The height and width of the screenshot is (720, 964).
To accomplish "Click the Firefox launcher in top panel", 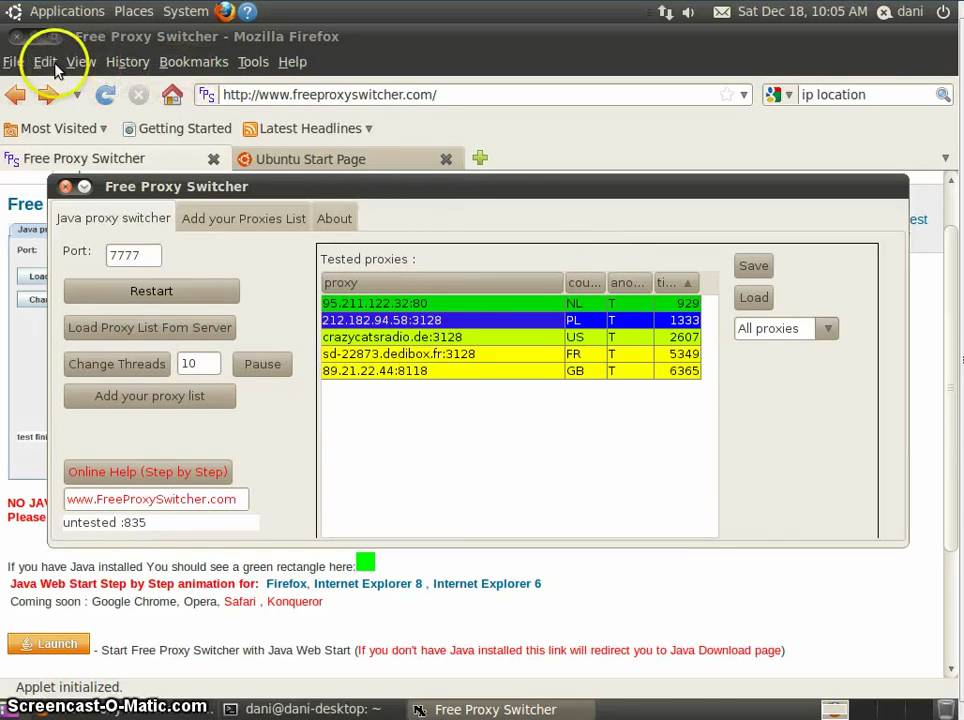I will pos(225,11).
